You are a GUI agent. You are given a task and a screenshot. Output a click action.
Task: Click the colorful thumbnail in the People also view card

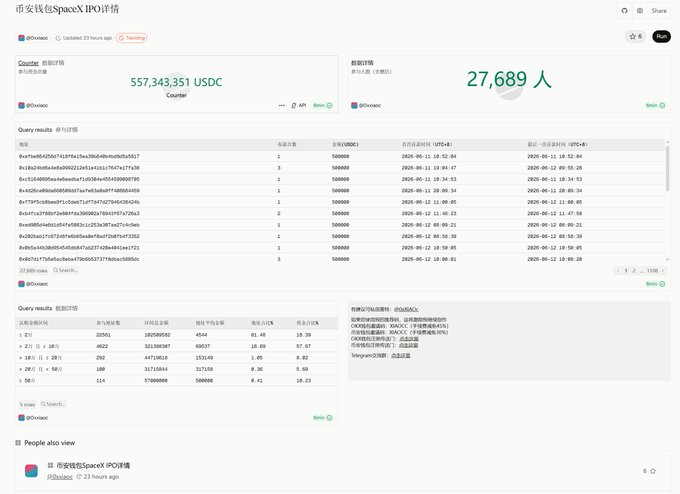pos(31,471)
